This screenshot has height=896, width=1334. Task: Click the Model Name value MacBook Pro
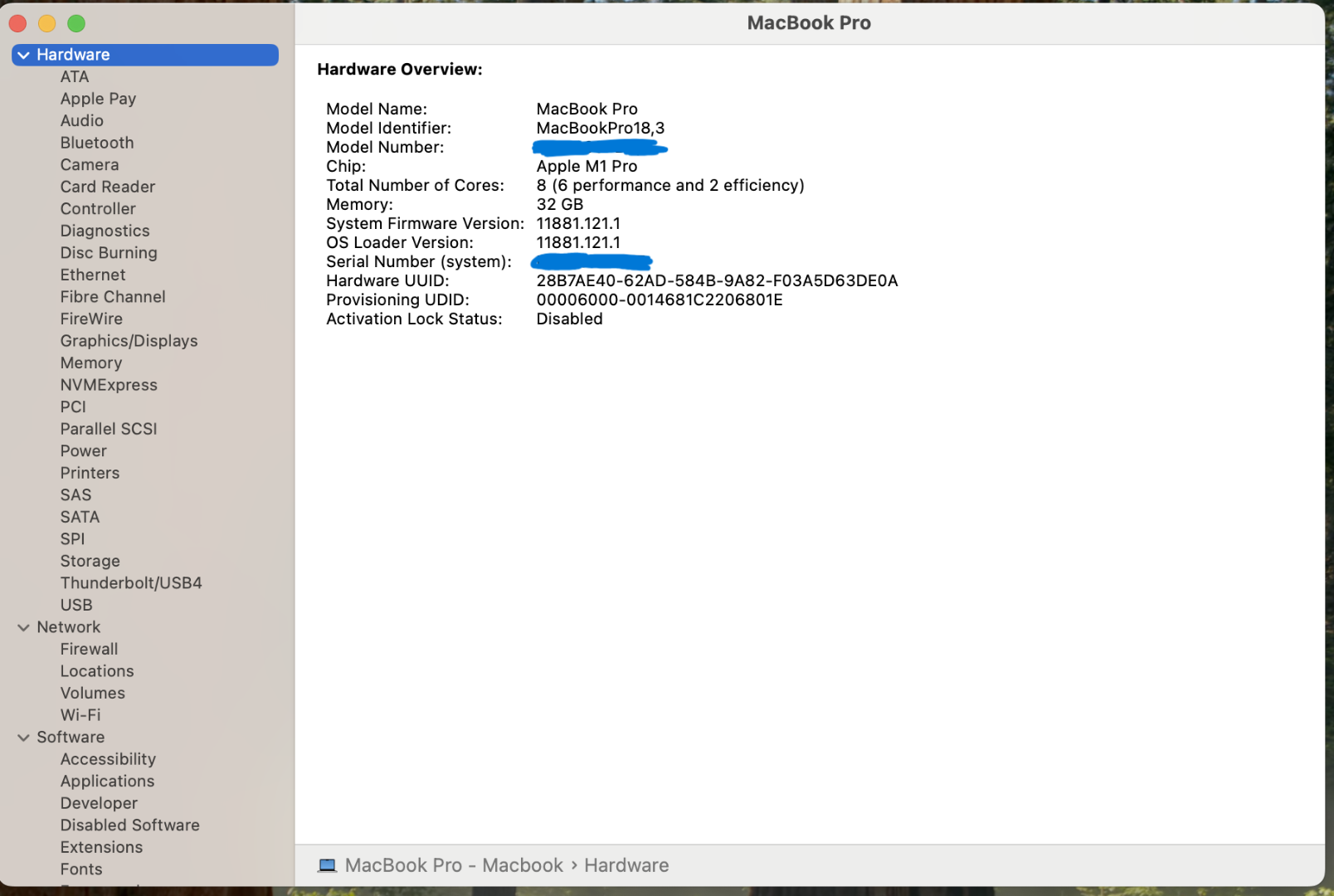(587, 109)
